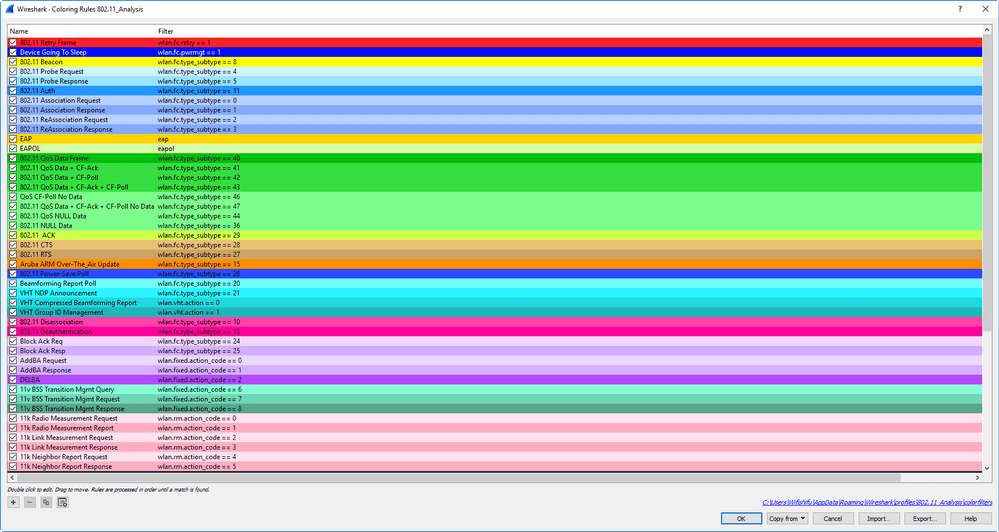Toggle the Block Ack Req checkbox
The height and width of the screenshot is (532, 999).
click(13, 341)
